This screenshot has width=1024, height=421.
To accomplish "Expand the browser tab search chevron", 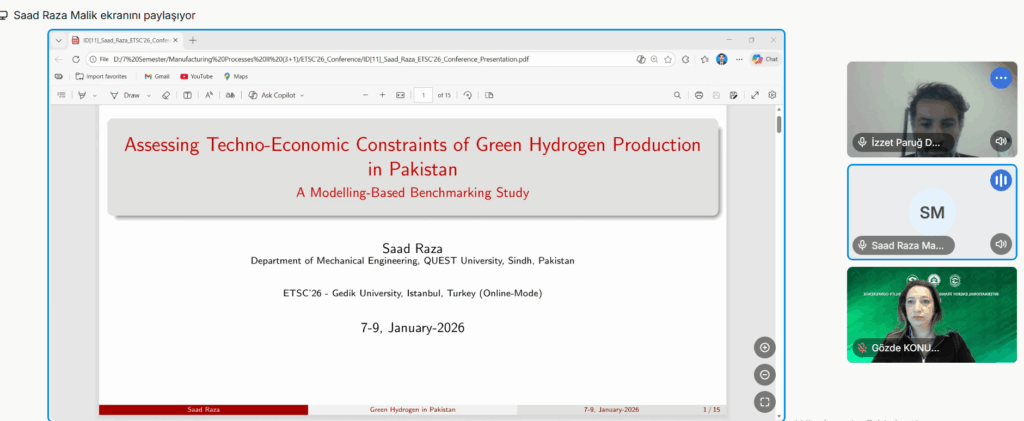I will (x=59, y=40).
